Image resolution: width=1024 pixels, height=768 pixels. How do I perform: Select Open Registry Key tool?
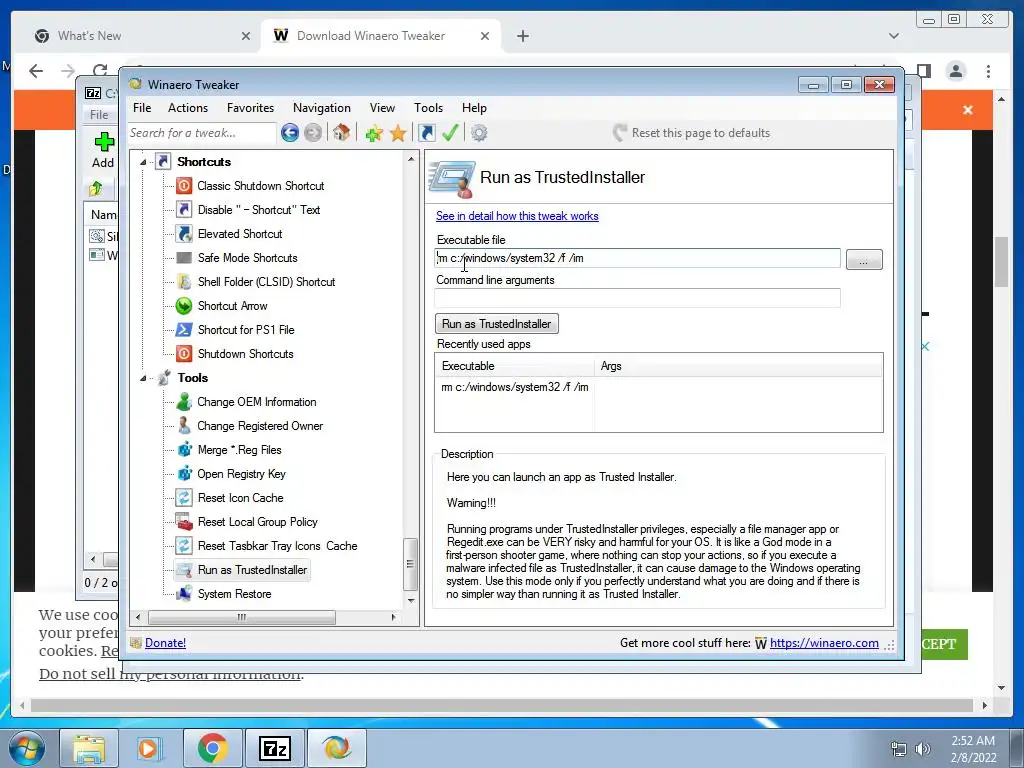(242, 474)
